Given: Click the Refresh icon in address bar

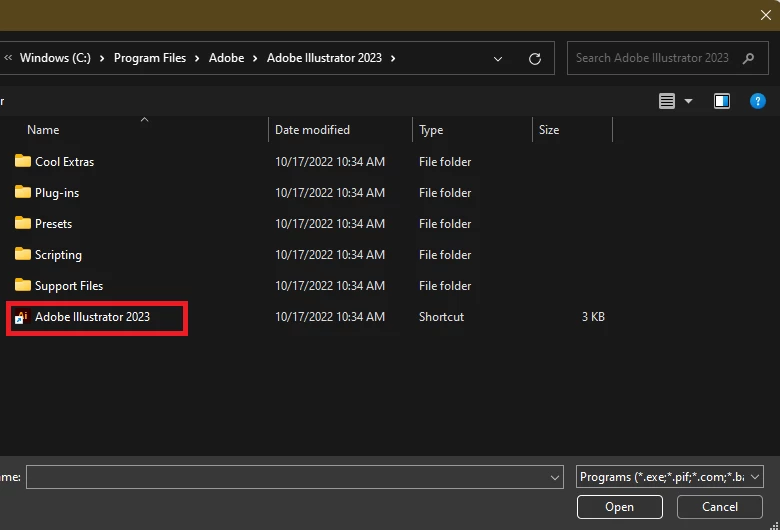Looking at the screenshot, I should click(535, 59).
